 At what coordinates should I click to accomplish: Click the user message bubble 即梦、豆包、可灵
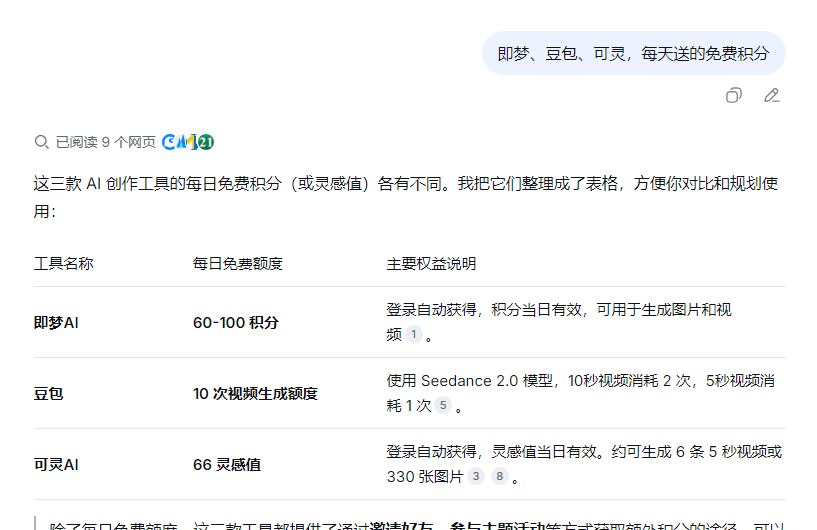tap(634, 53)
